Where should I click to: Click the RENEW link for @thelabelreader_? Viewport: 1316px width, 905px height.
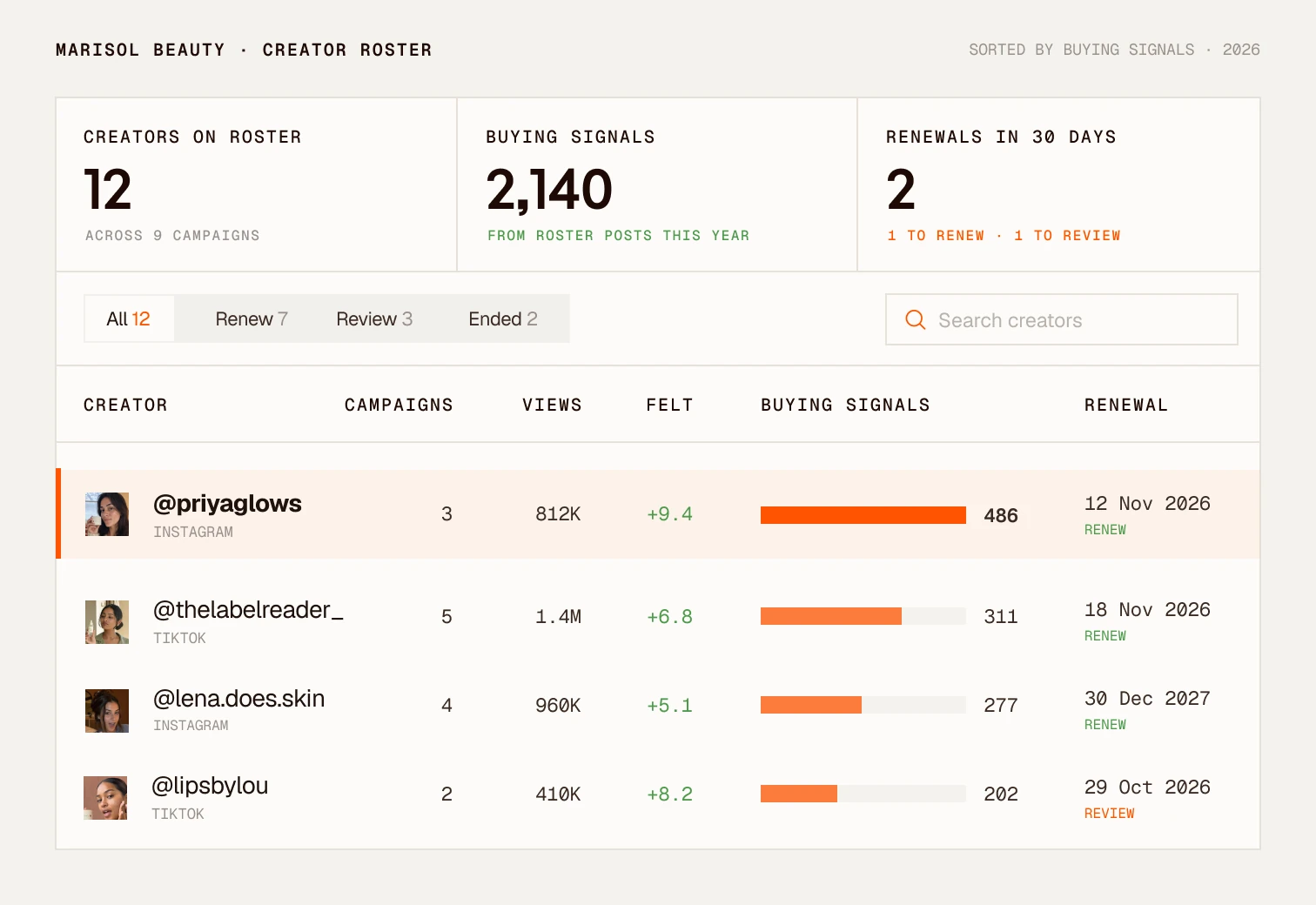[1104, 636]
